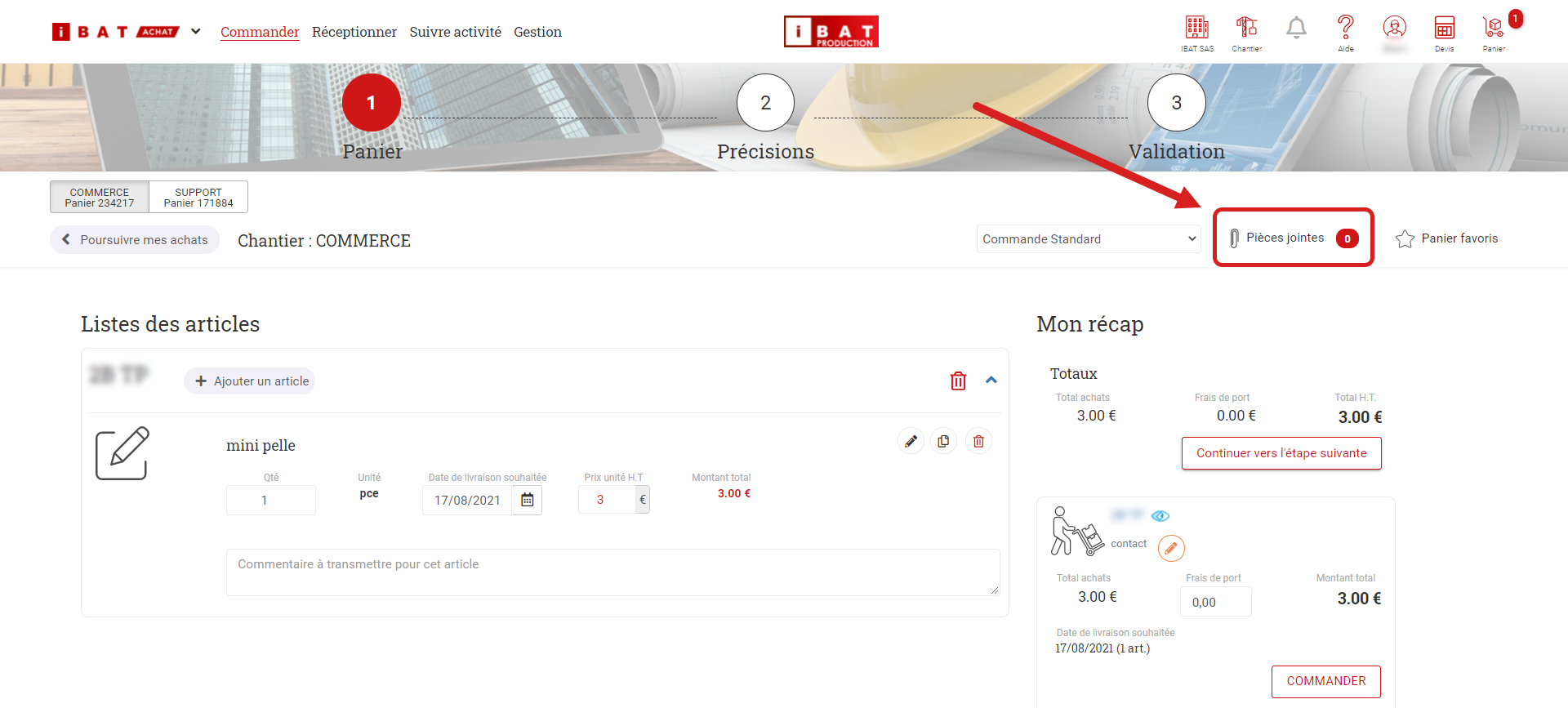Collapse the supplier article list chevron

tap(991, 380)
